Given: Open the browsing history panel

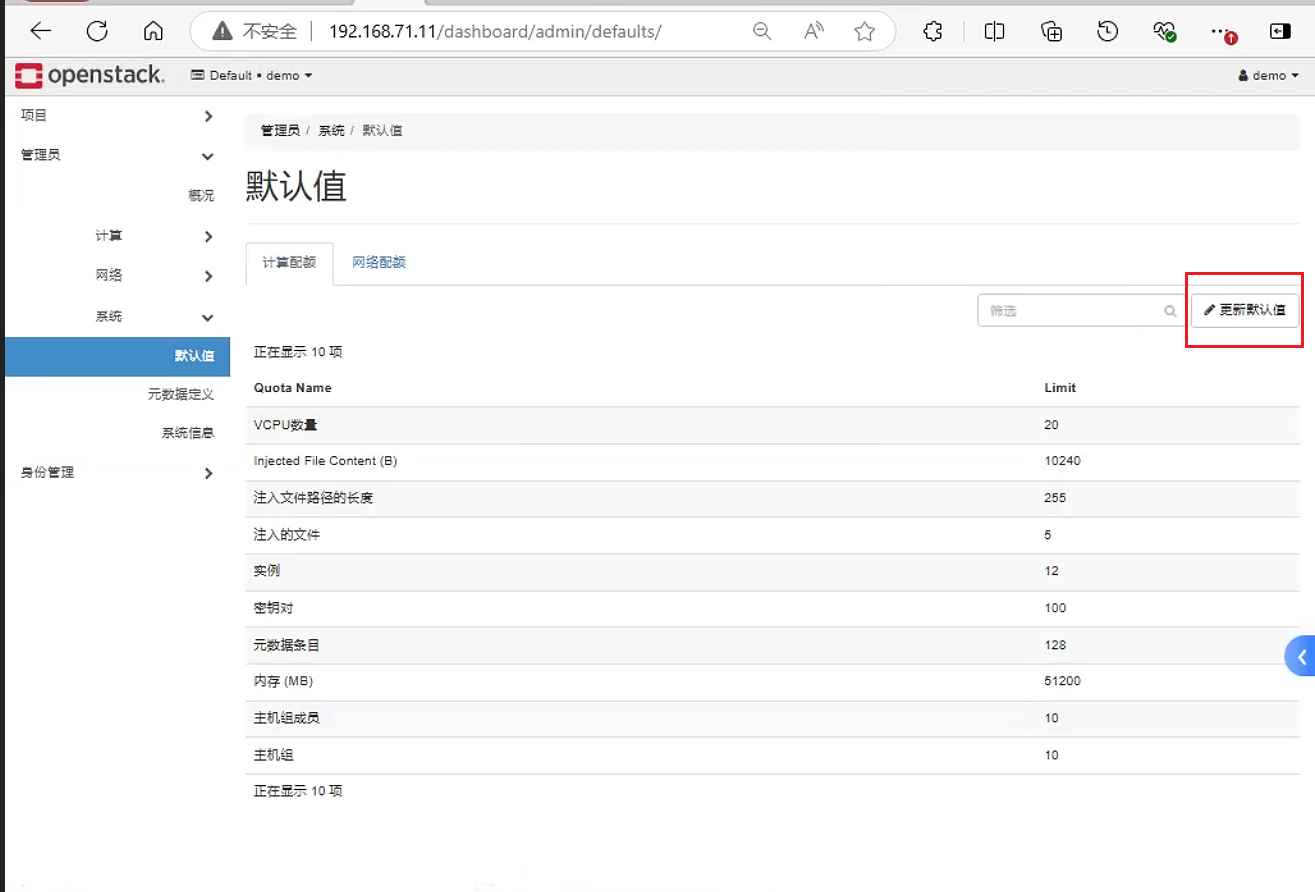Looking at the screenshot, I should coord(1107,31).
